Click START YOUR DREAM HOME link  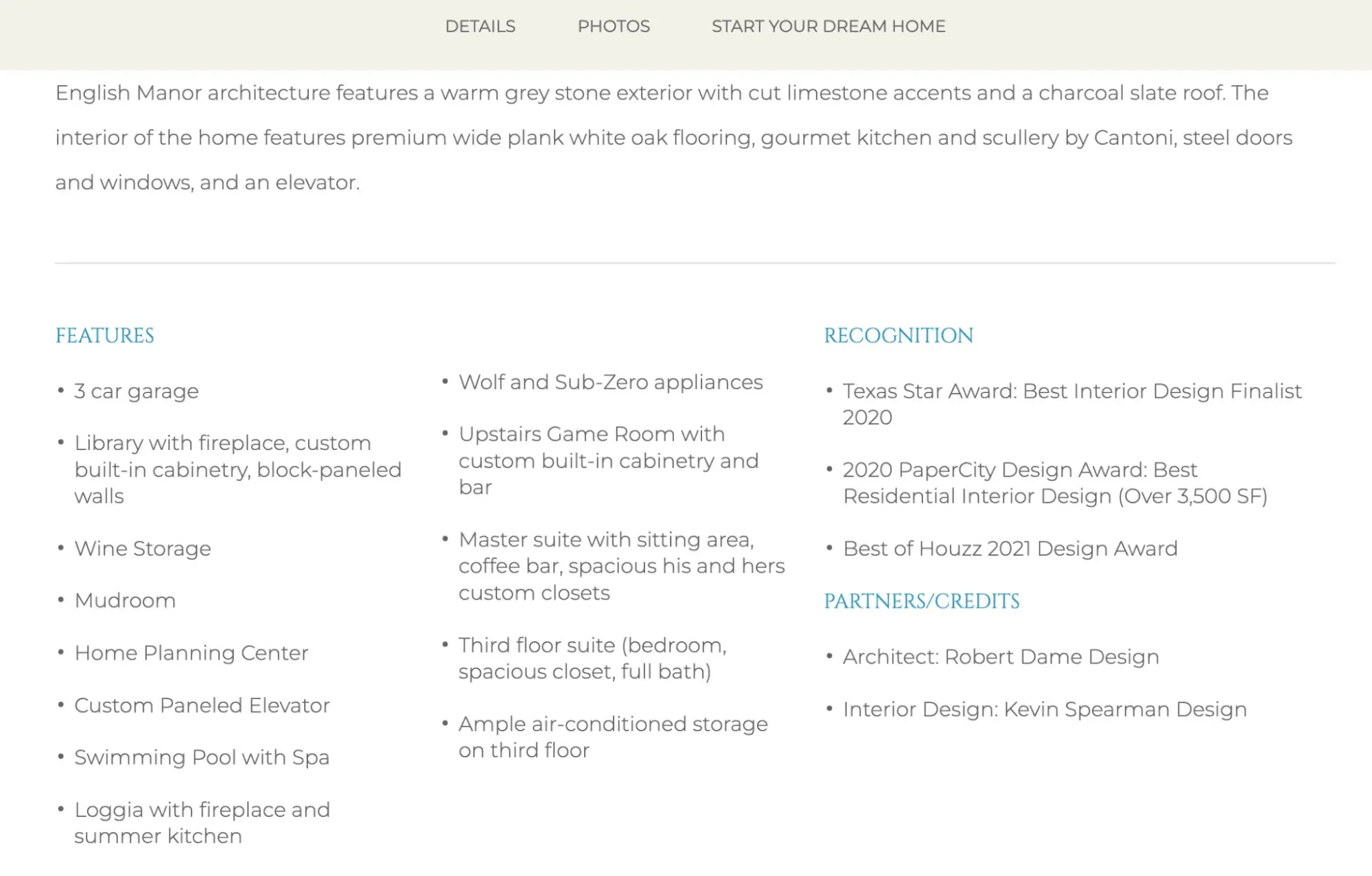[828, 26]
